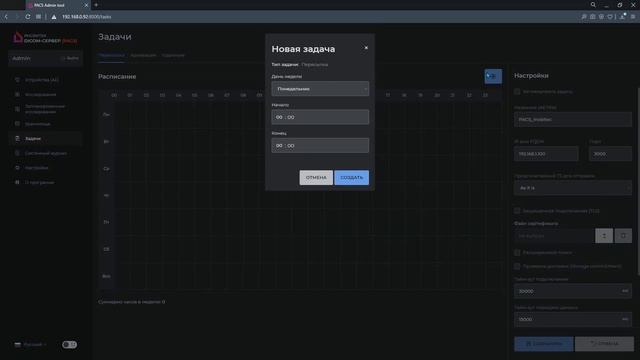Click the О программе sidebar icon
The height and width of the screenshot is (360, 640).
17,182
